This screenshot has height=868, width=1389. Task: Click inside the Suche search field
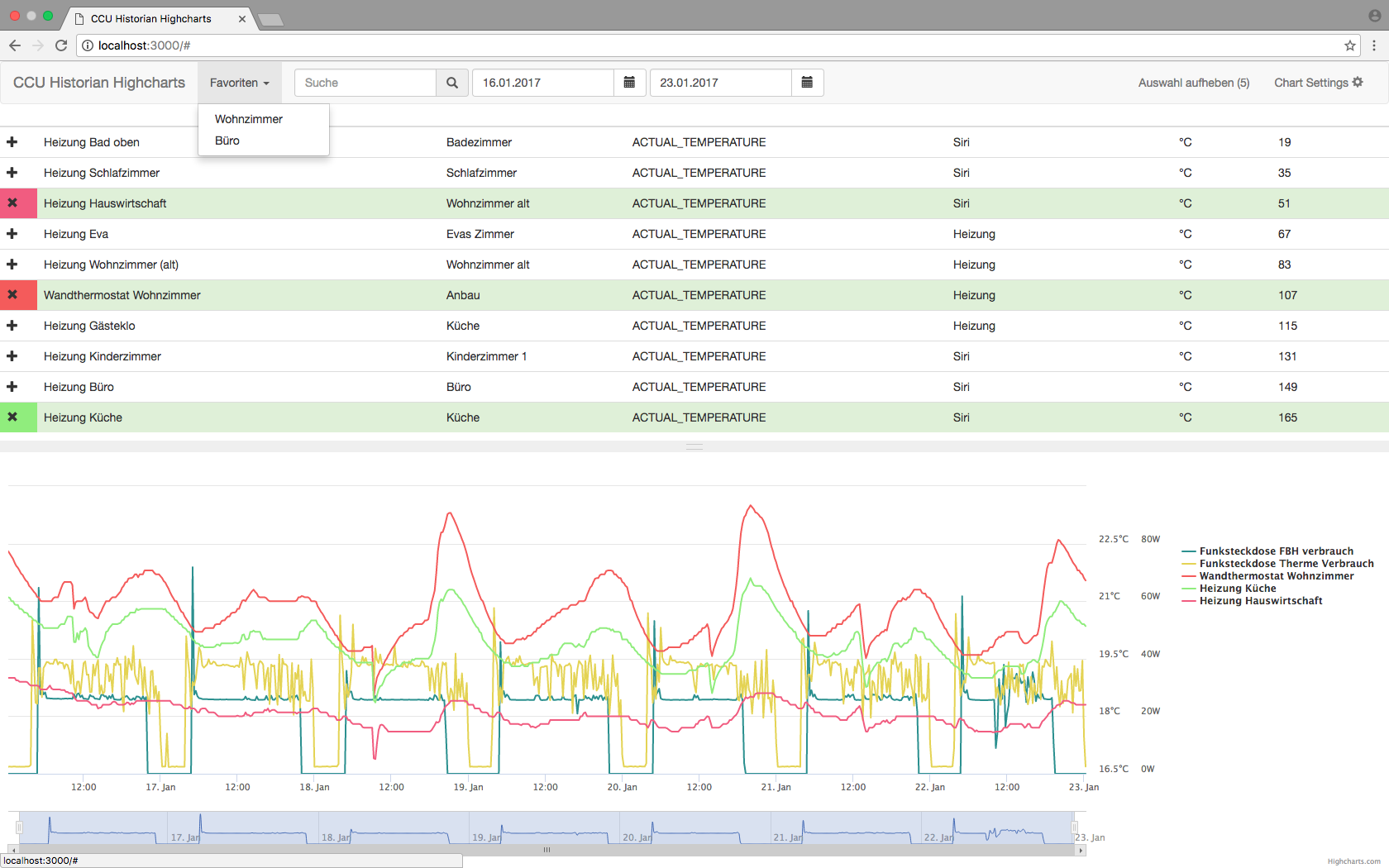coord(364,83)
